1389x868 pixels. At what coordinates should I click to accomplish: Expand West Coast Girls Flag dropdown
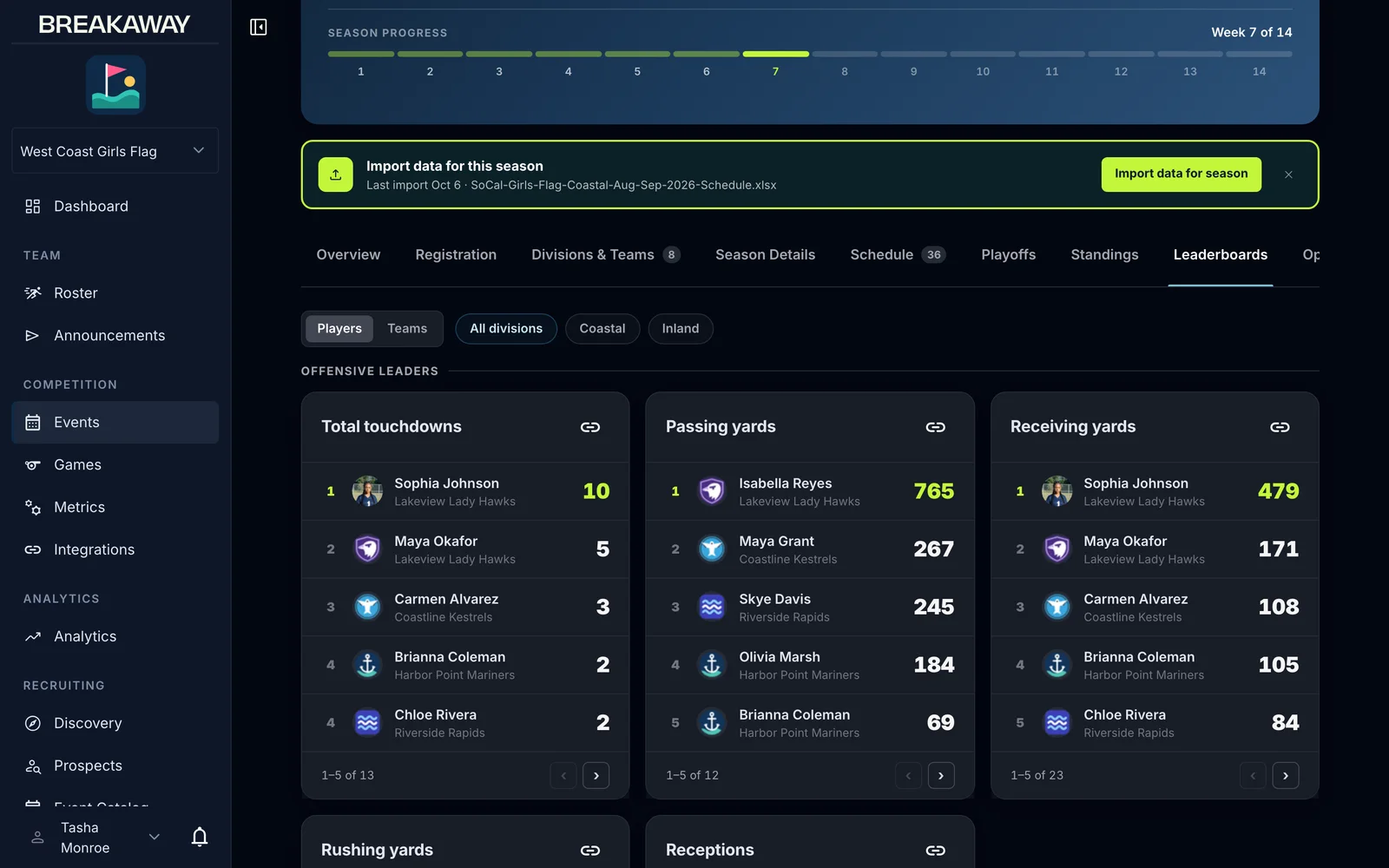[115, 151]
